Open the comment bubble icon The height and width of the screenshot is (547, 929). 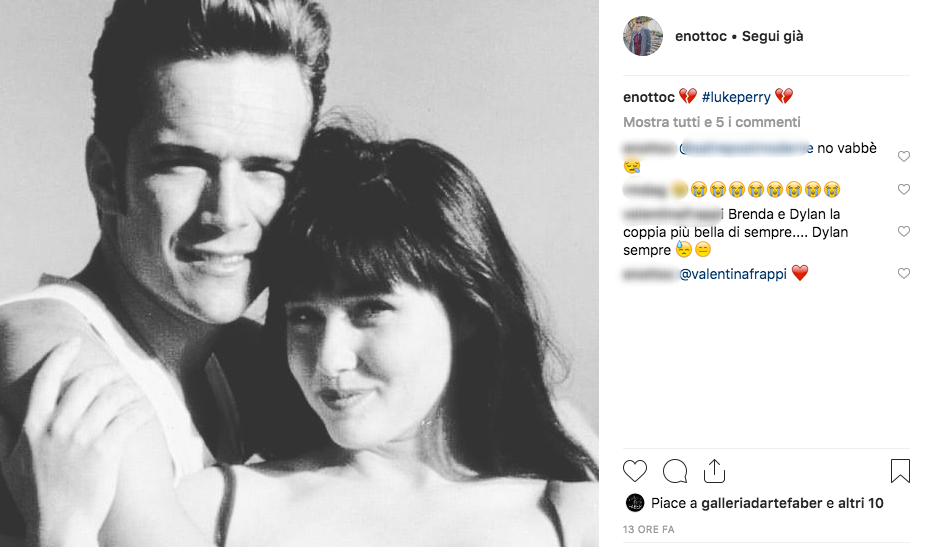(x=675, y=471)
